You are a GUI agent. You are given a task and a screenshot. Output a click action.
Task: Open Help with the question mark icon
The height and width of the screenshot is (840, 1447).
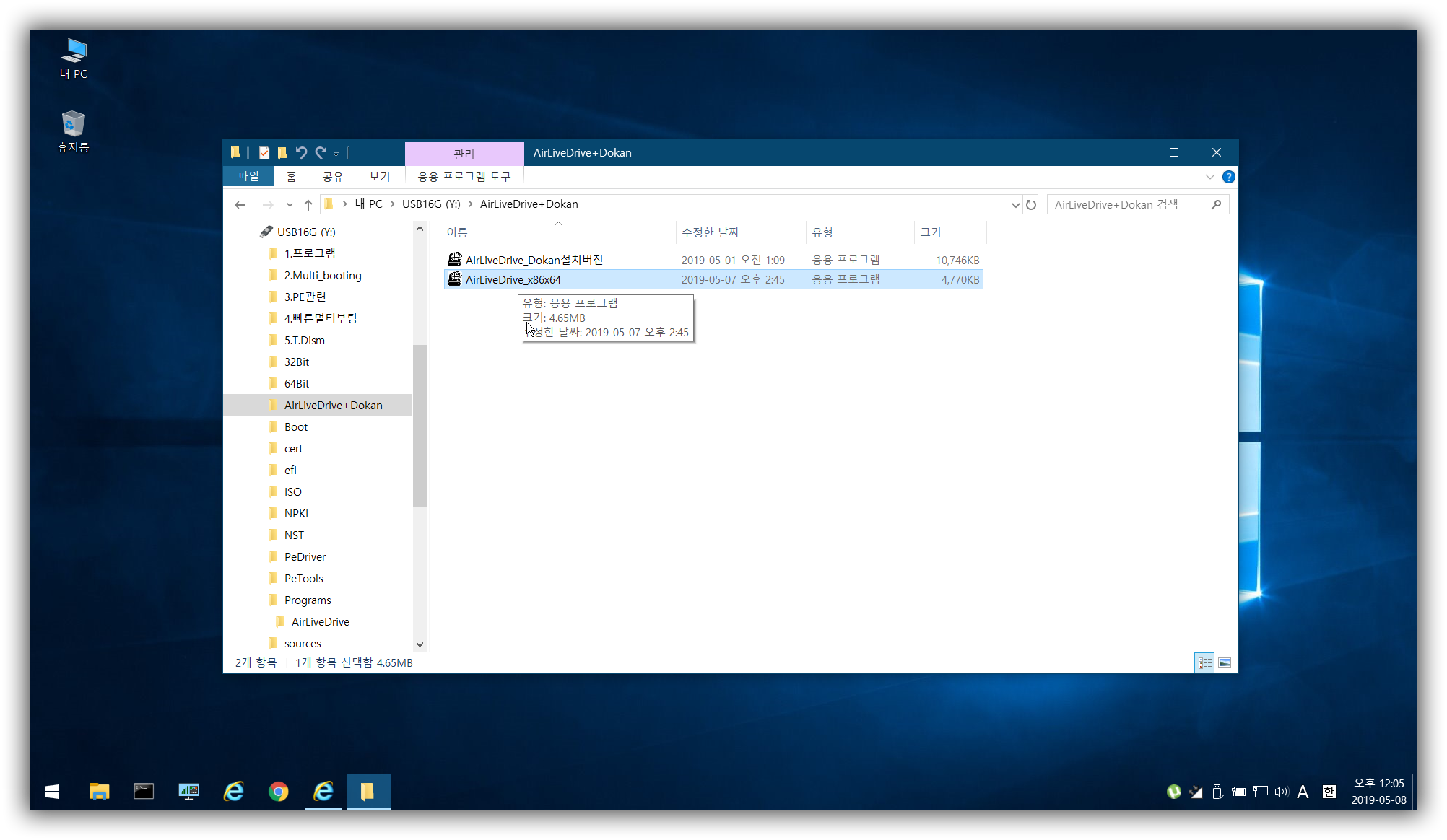pos(1228,177)
